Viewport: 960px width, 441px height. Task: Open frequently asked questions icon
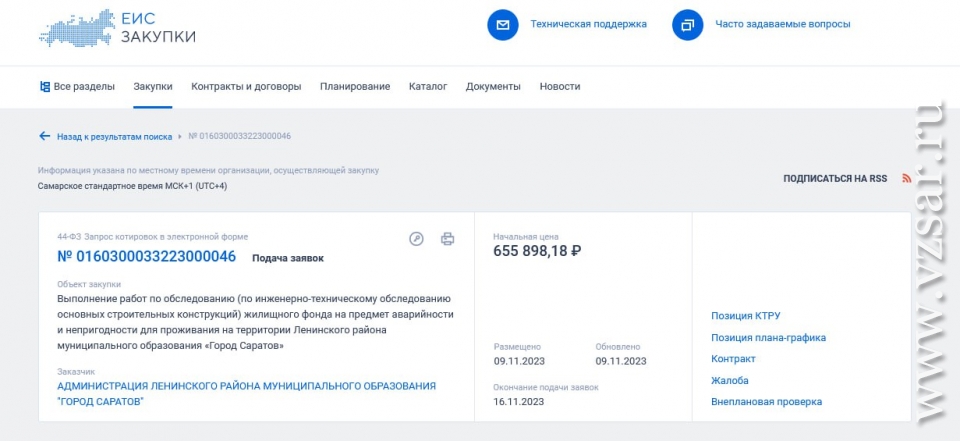point(688,25)
